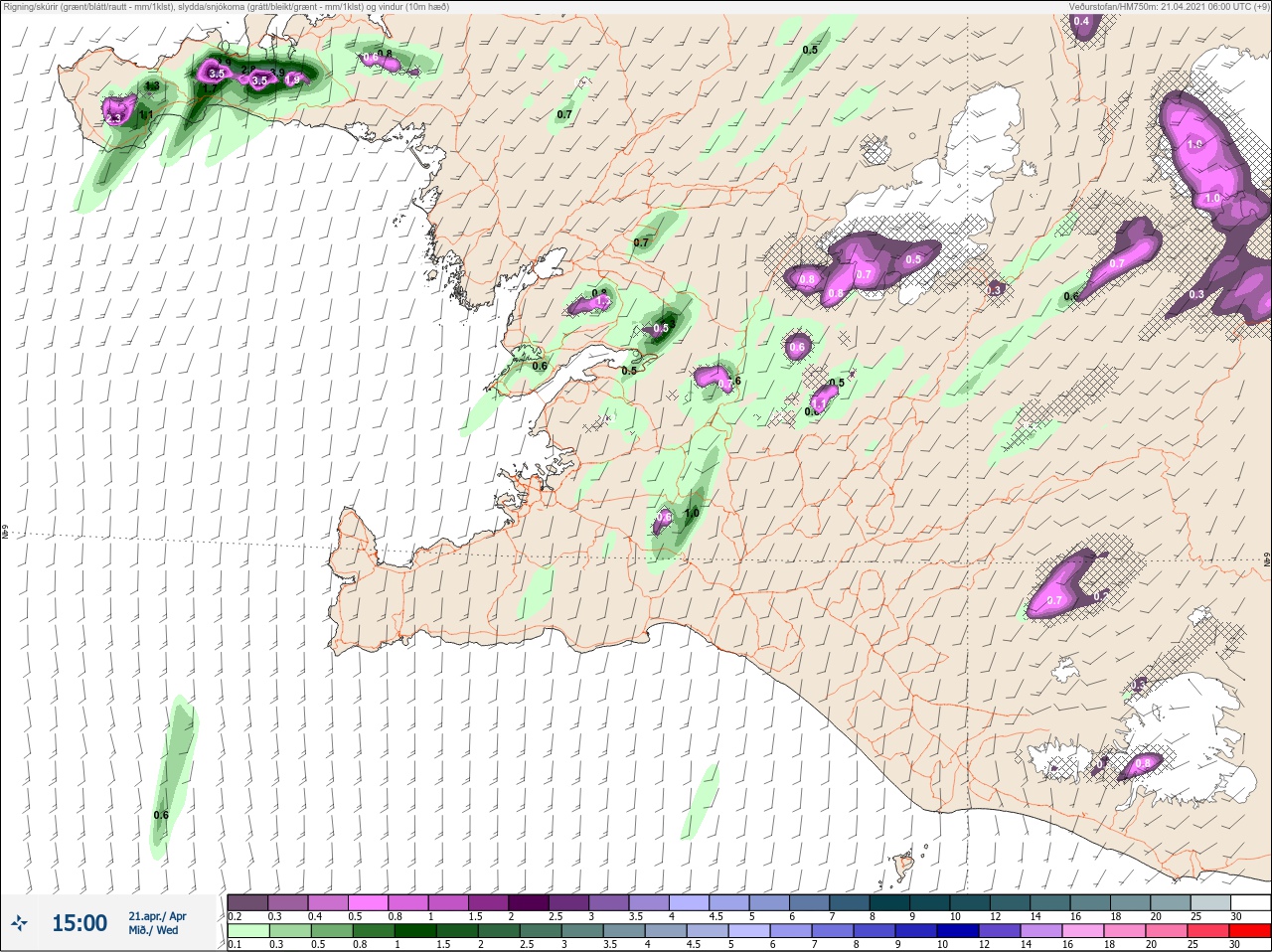The width and height of the screenshot is (1272, 952).
Task: Select the dark mauve snow swatch above 0.2
Action: (x=247, y=902)
